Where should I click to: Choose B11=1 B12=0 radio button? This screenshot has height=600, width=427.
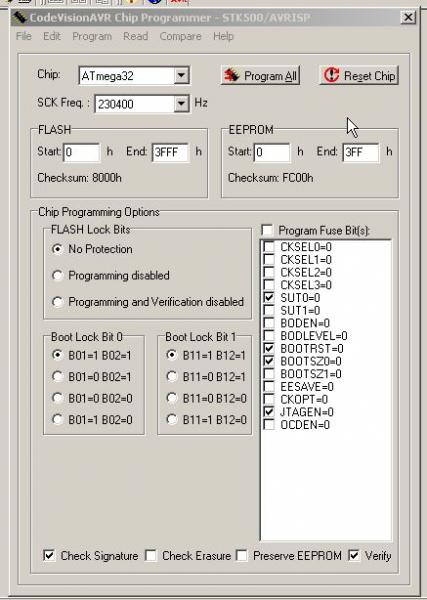tap(171, 420)
